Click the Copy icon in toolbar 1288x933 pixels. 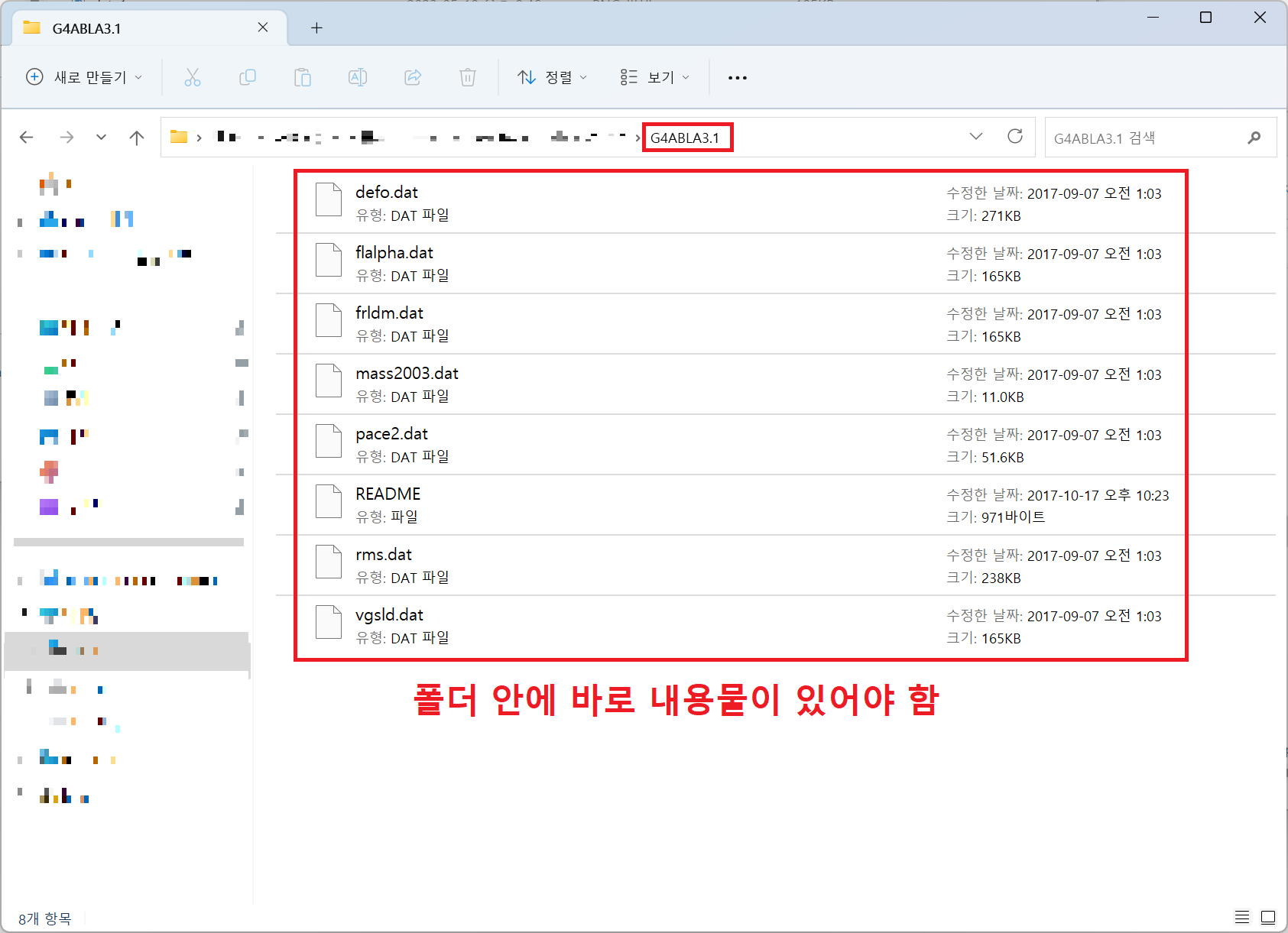(248, 77)
